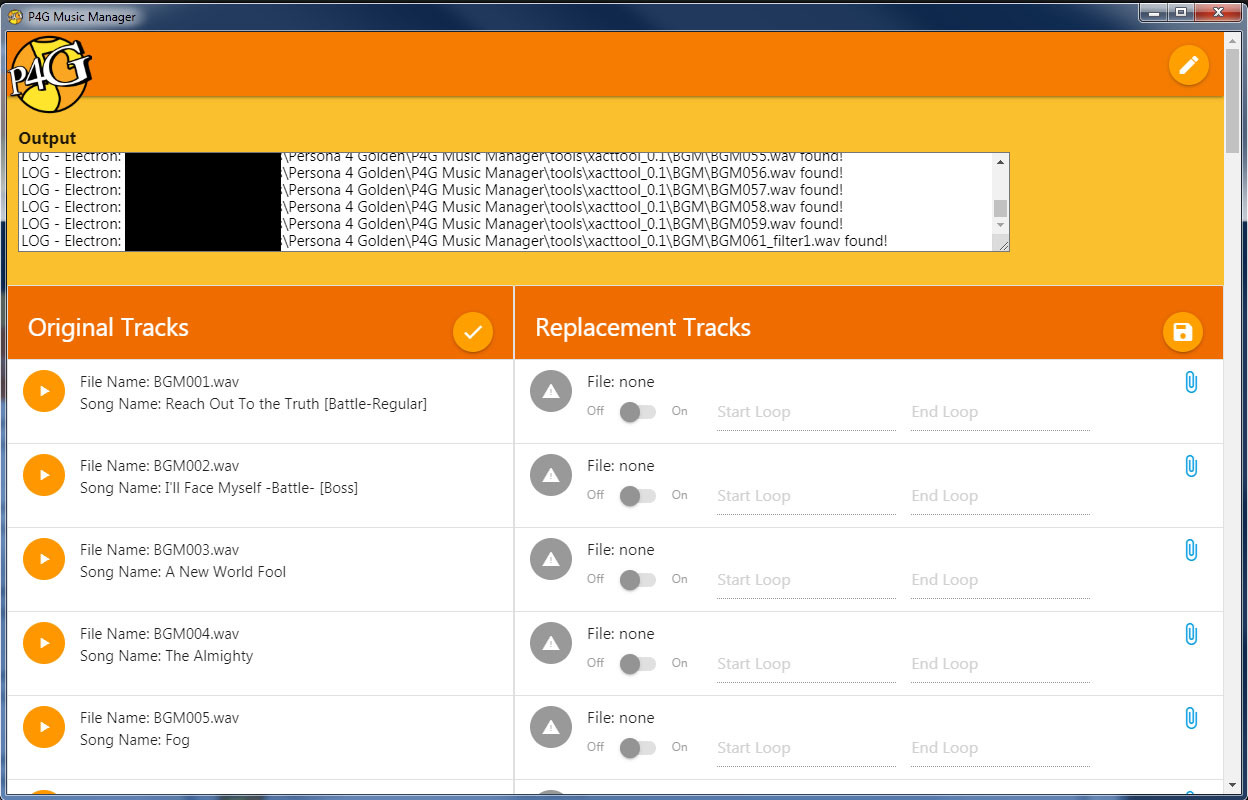Screen dimensions: 1248x800
Task: Click the P4G Music Manager title bar icon
Action: tap(15, 16)
